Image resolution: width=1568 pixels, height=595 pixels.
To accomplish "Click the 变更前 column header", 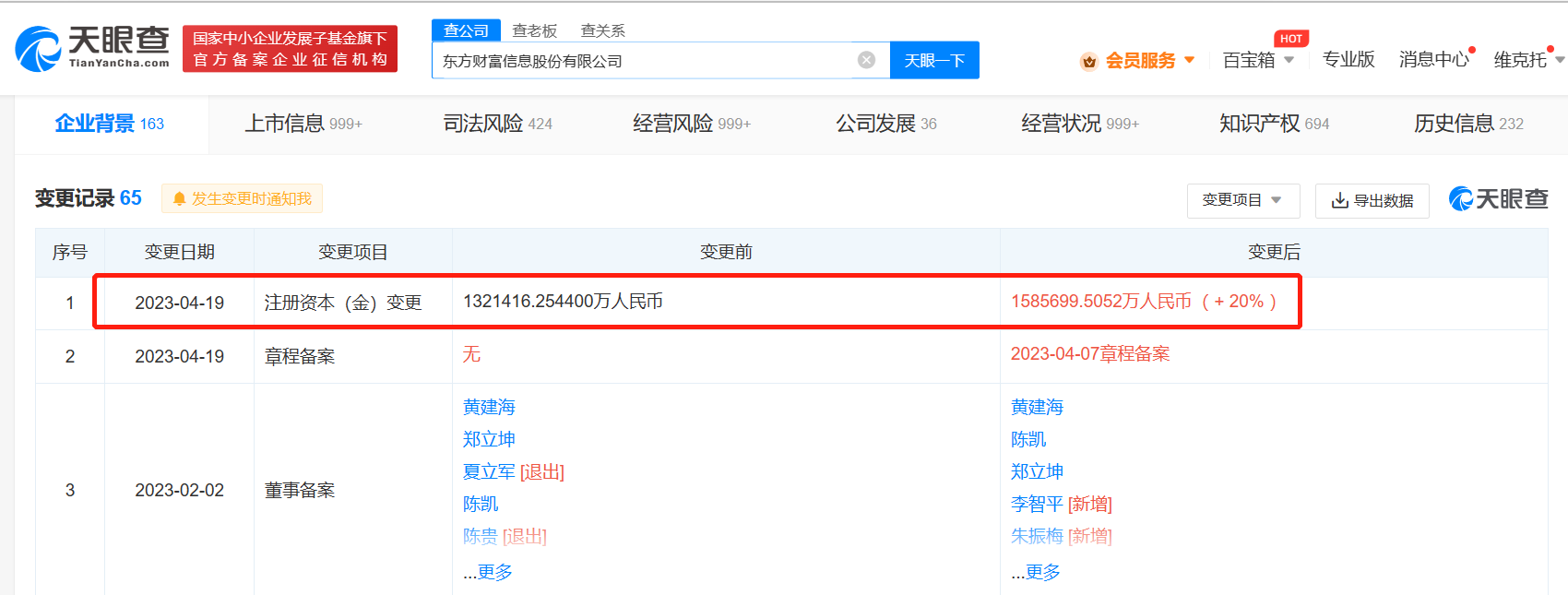I will pyautogui.click(x=726, y=252).
